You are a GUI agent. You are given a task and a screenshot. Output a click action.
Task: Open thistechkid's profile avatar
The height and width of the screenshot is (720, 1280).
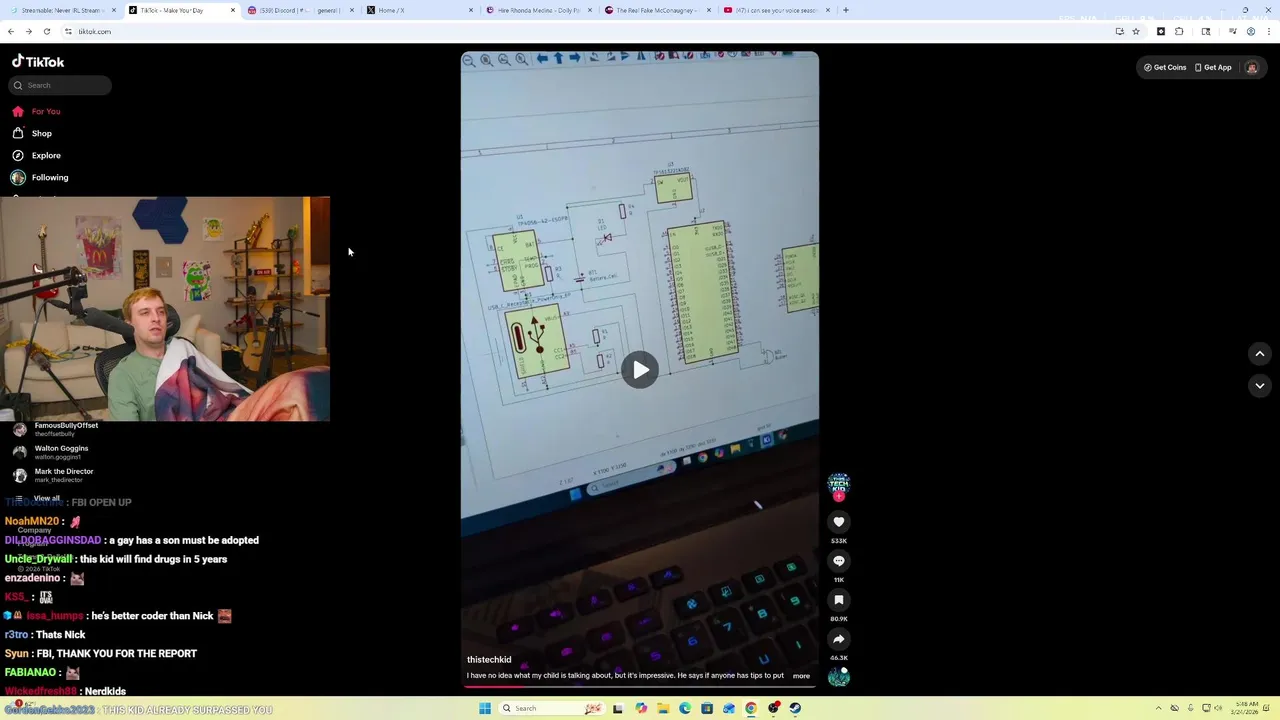839,484
